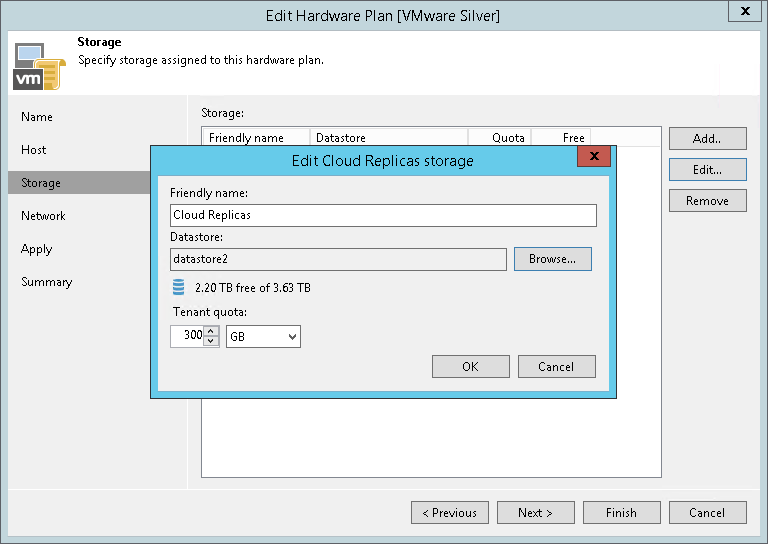Remove the selected storage

click(x=708, y=201)
